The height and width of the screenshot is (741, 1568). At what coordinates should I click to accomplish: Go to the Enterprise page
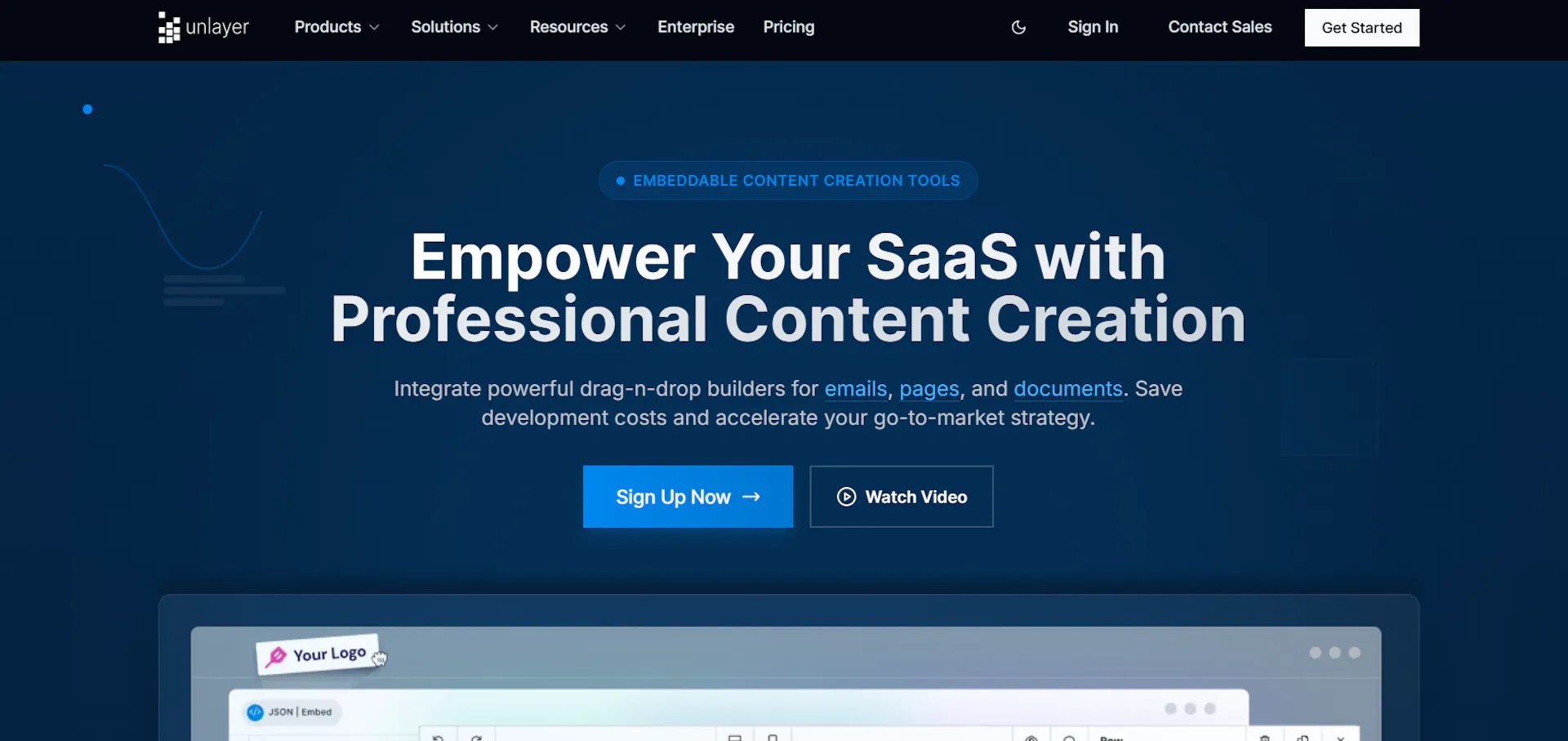696,27
